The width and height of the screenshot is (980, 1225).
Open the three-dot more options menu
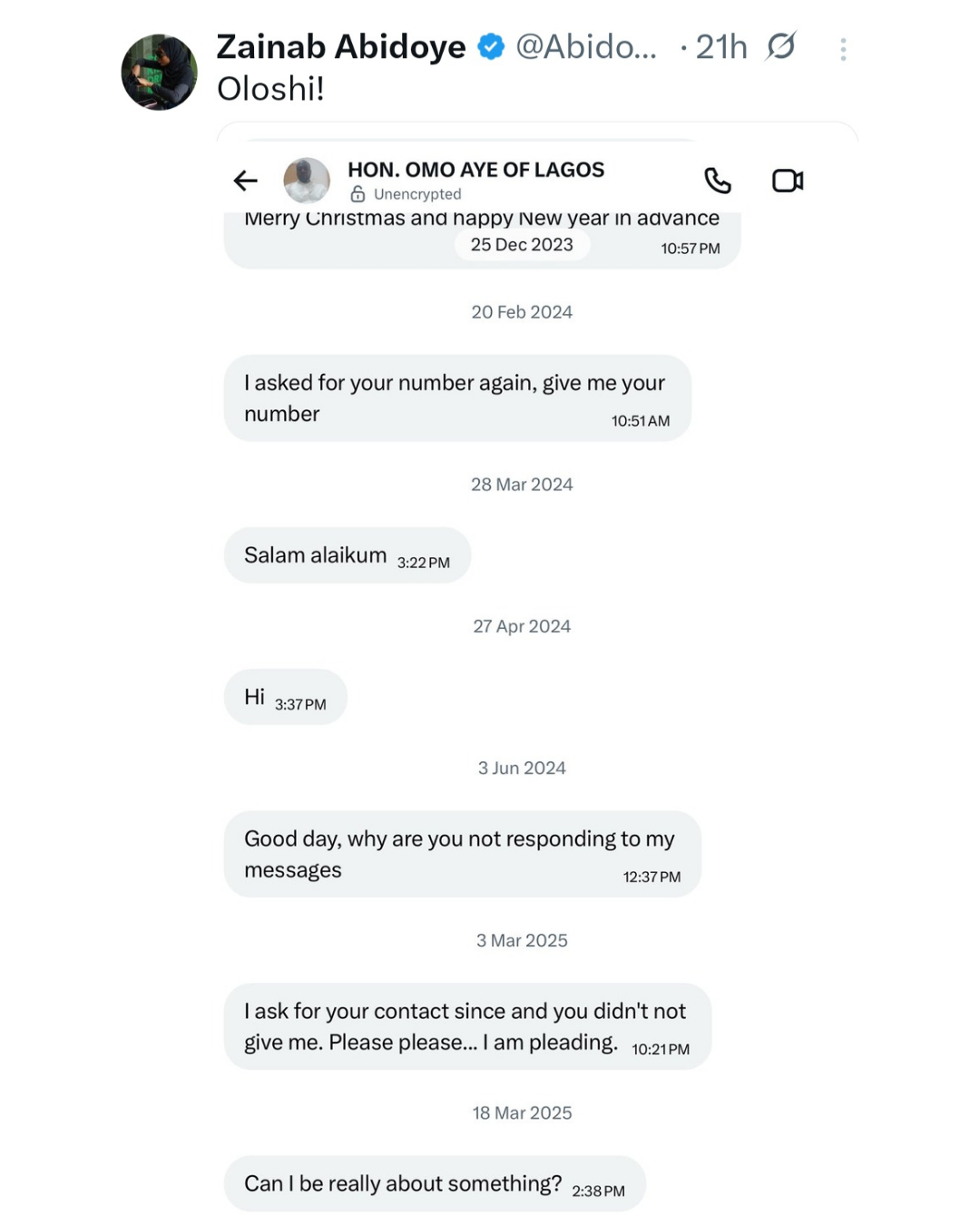coord(843,46)
